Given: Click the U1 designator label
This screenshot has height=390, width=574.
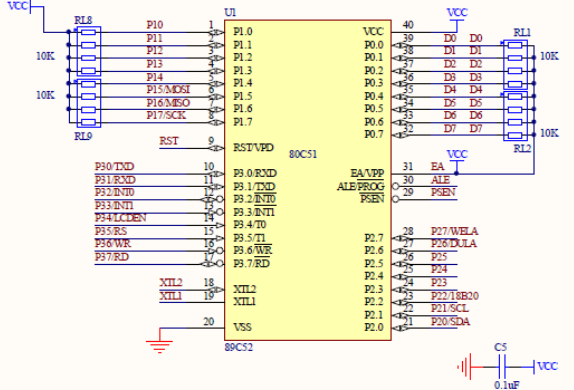Looking at the screenshot, I should pyautogui.click(x=230, y=13).
